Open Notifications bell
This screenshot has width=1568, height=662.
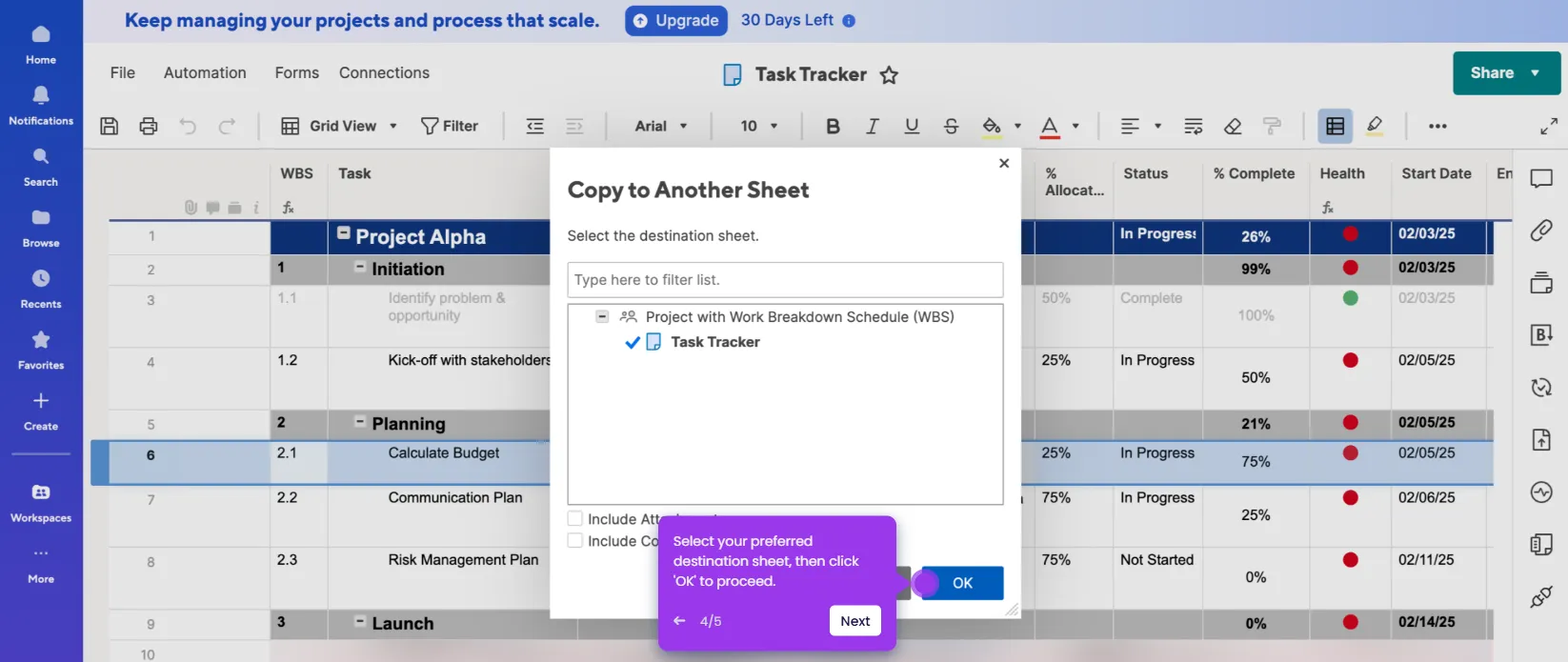pyautogui.click(x=41, y=106)
